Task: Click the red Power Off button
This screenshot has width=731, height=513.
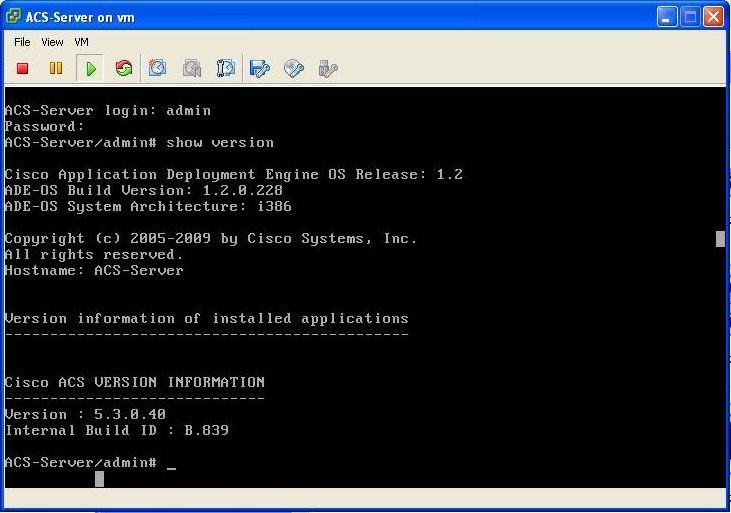Action: tap(23, 68)
